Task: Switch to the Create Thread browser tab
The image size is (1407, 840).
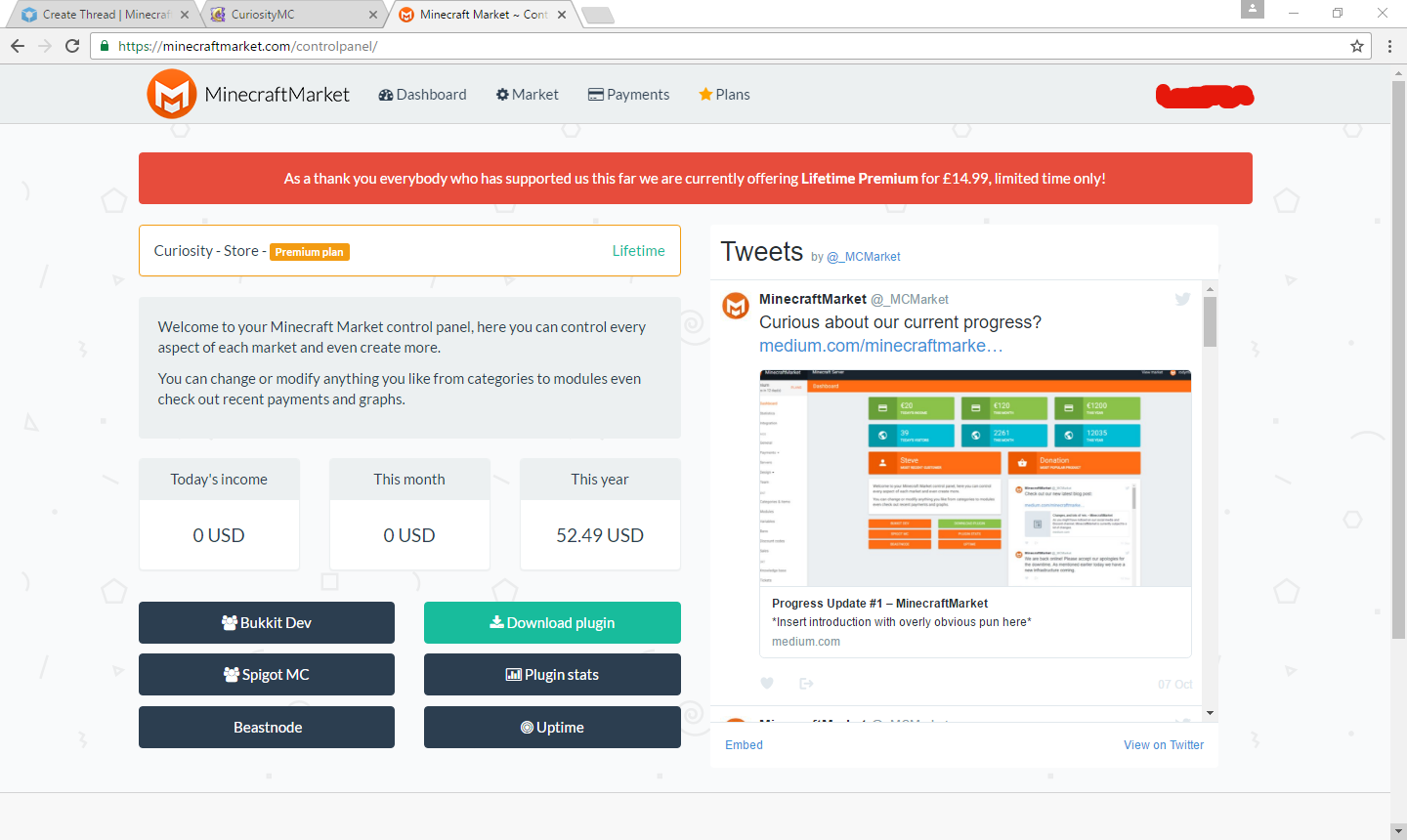Action: (x=105, y=15)
